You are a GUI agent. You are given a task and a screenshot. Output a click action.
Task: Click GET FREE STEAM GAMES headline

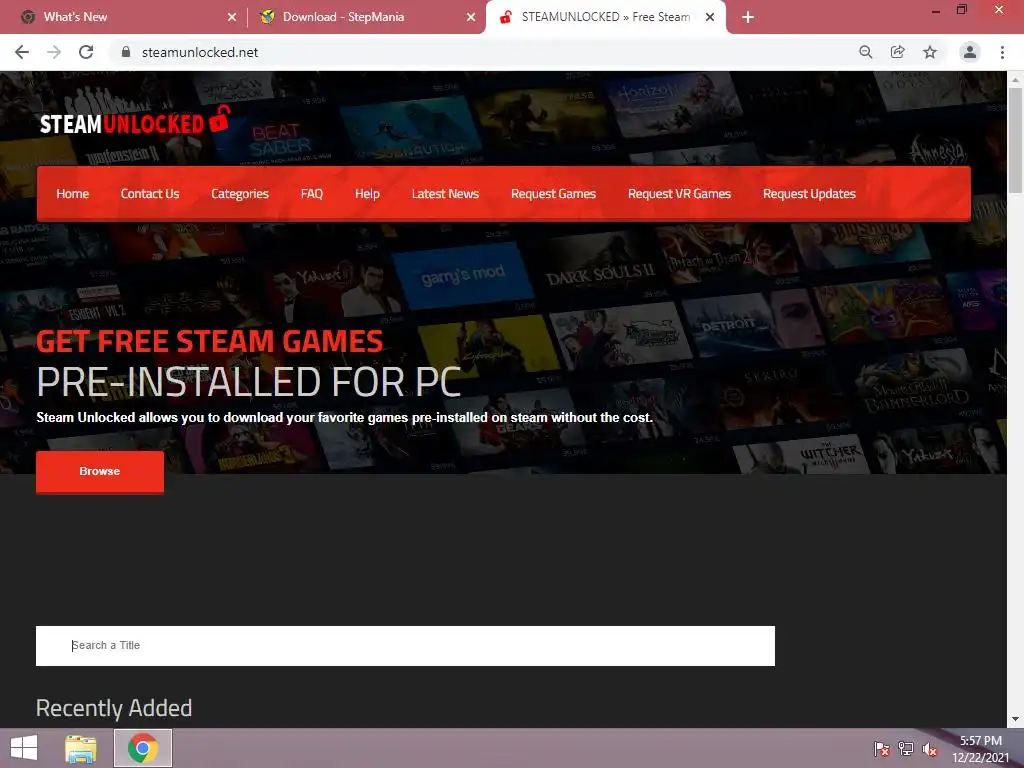point(210,342)
